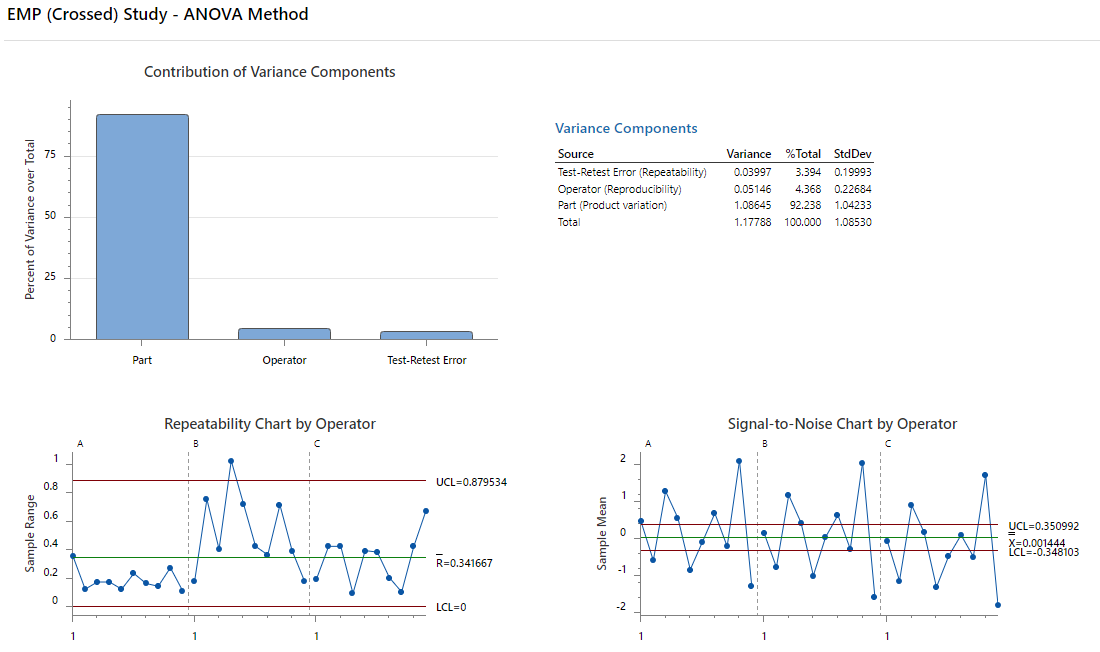Click the Operator bar in the contribution chart
The image size is (1100, 652).
click(284, 332)
